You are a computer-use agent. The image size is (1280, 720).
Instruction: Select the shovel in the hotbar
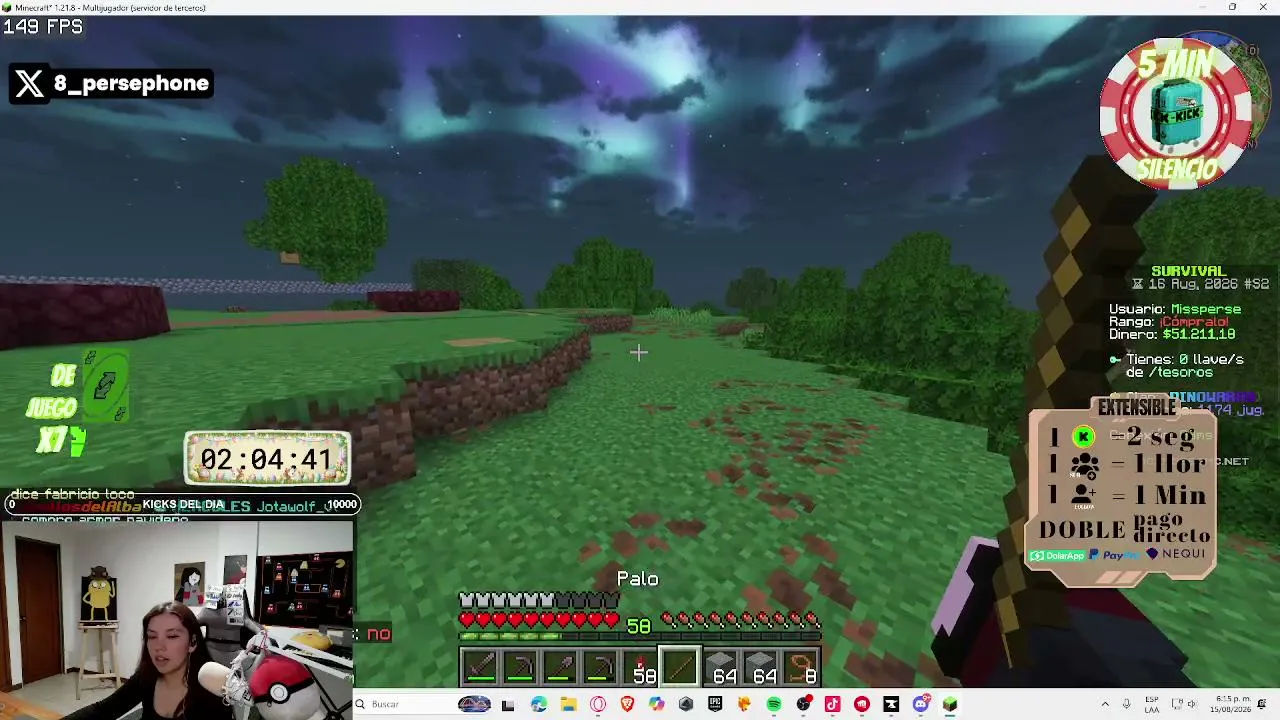pyautogui.click(x=560, y=667)
